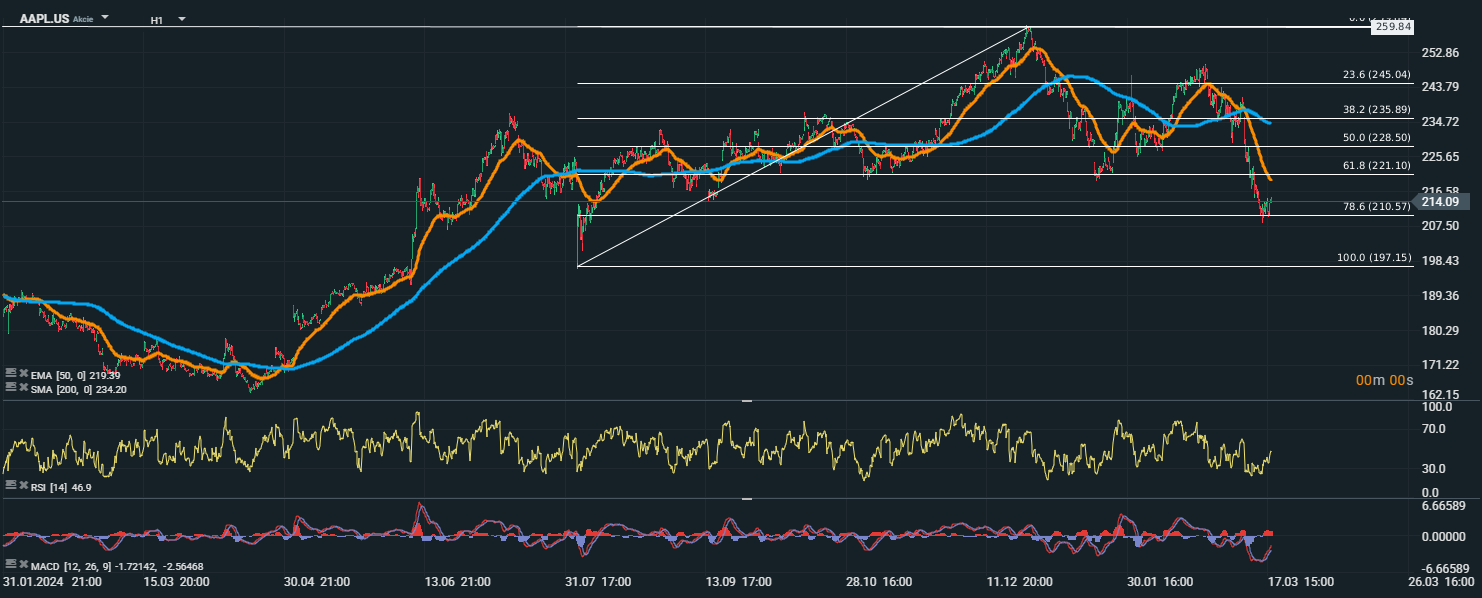Click the current price tag 214.09

click(x=1440, y=202)
